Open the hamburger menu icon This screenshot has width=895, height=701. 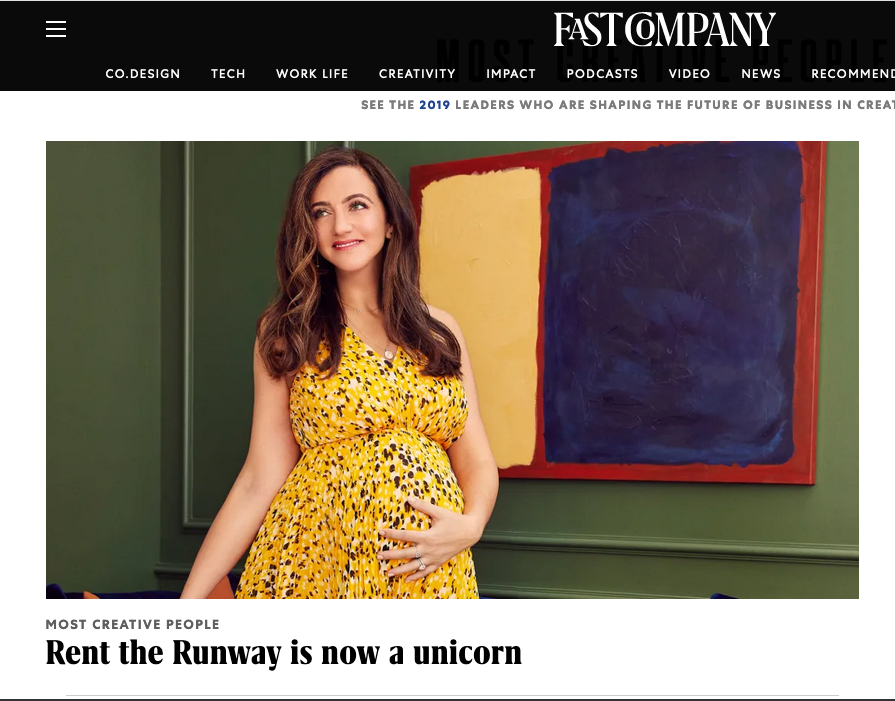coord(56,29)
